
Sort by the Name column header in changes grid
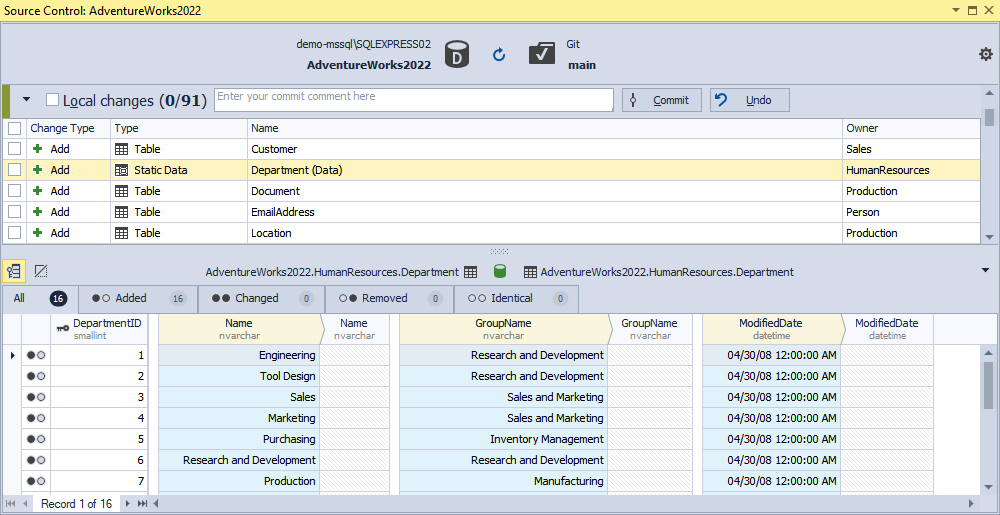[545, 128]
